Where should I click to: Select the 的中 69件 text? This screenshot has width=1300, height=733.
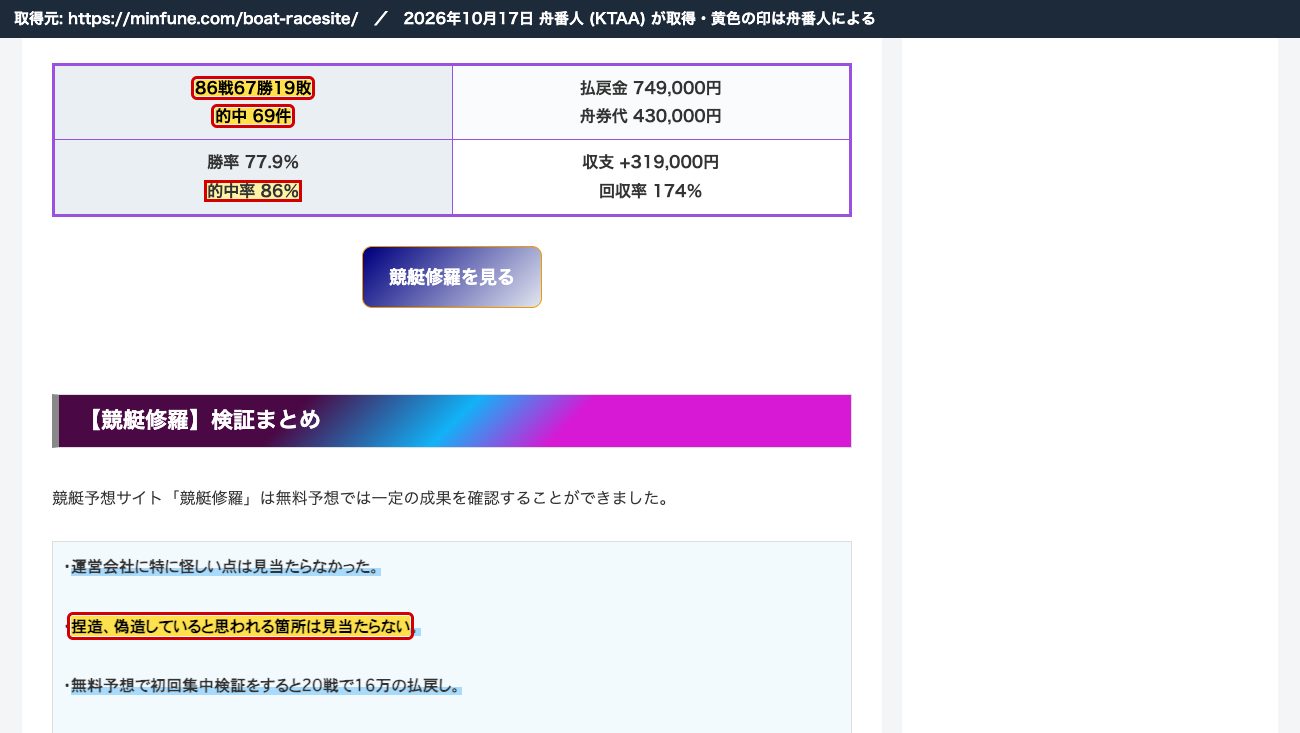(x=253, y=116)
